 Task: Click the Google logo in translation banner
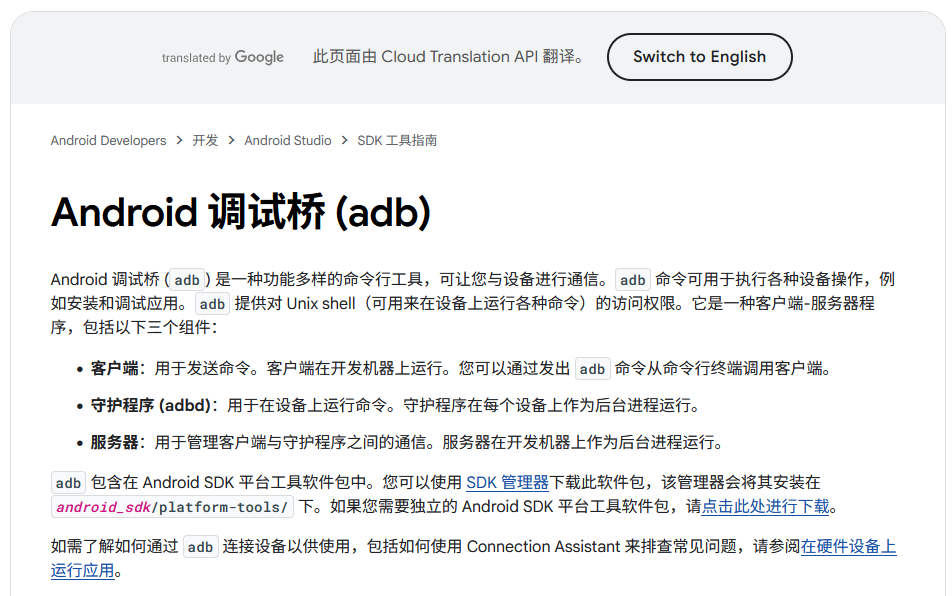[259, 57]
